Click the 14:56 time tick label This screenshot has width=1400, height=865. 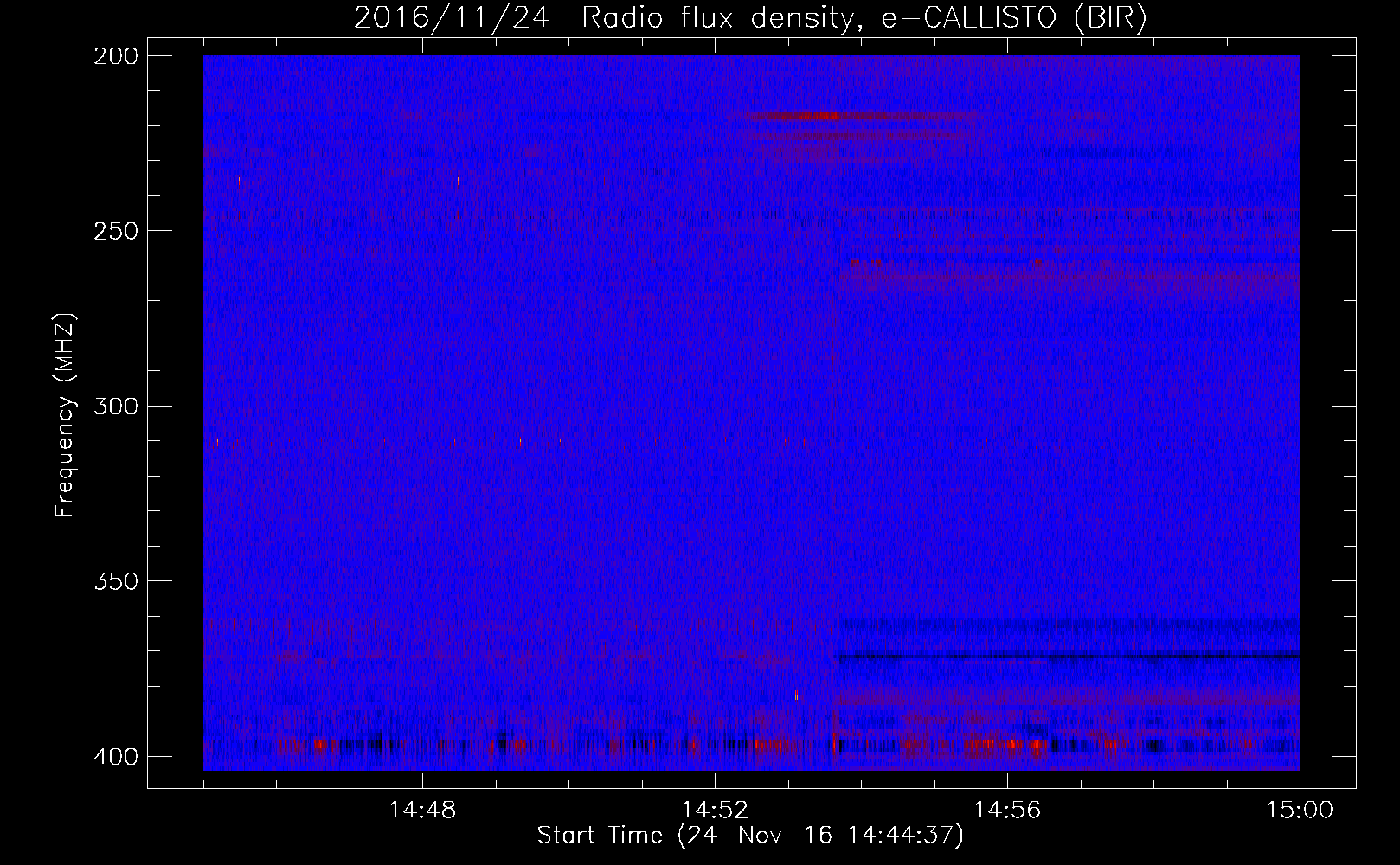point(1007,811)
